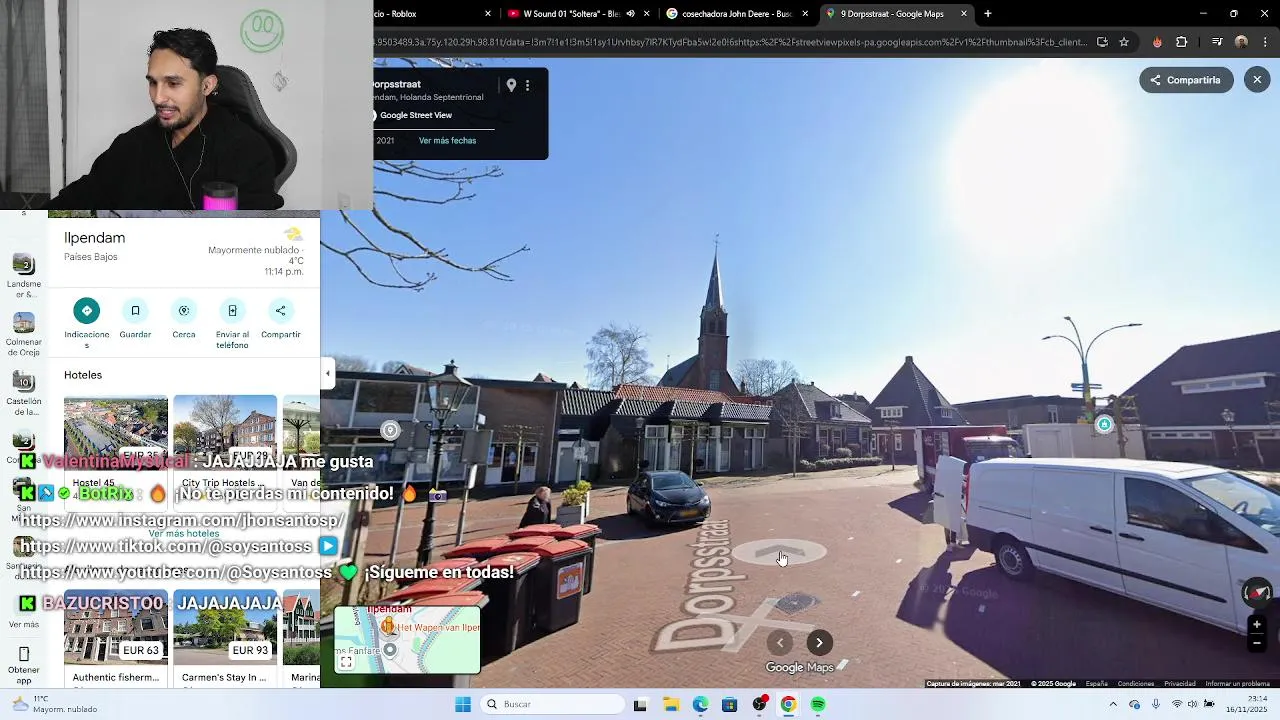Screen dimensions: 1280x720
Task: Open Landsmeer recent item in sidebar
Action: point(23,277)
